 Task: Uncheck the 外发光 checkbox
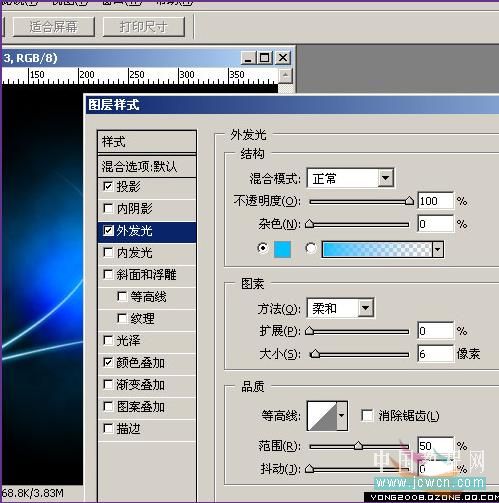[x=108, y=230]
